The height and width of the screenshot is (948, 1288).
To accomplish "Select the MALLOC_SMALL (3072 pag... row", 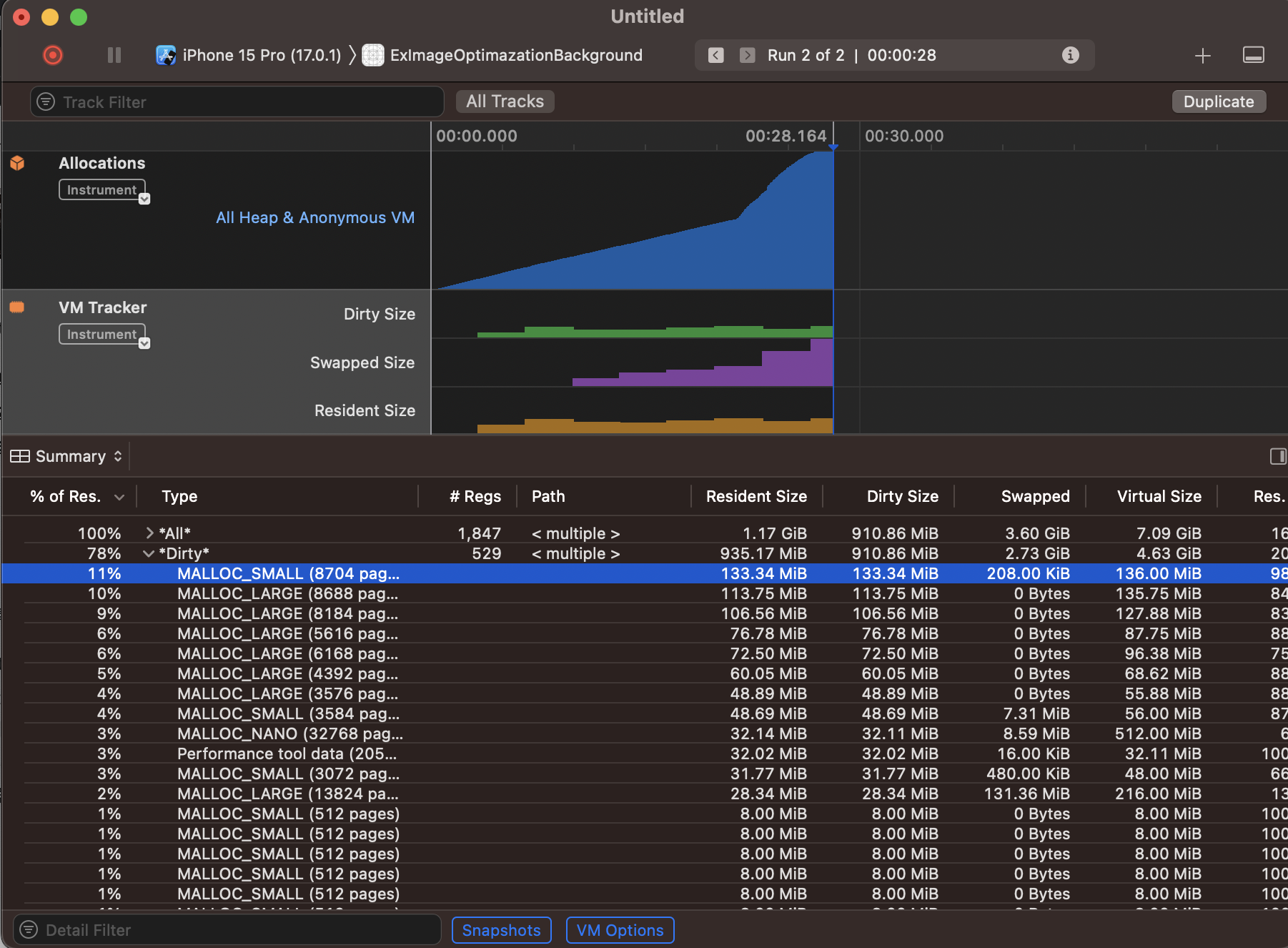I will [644, 774].
